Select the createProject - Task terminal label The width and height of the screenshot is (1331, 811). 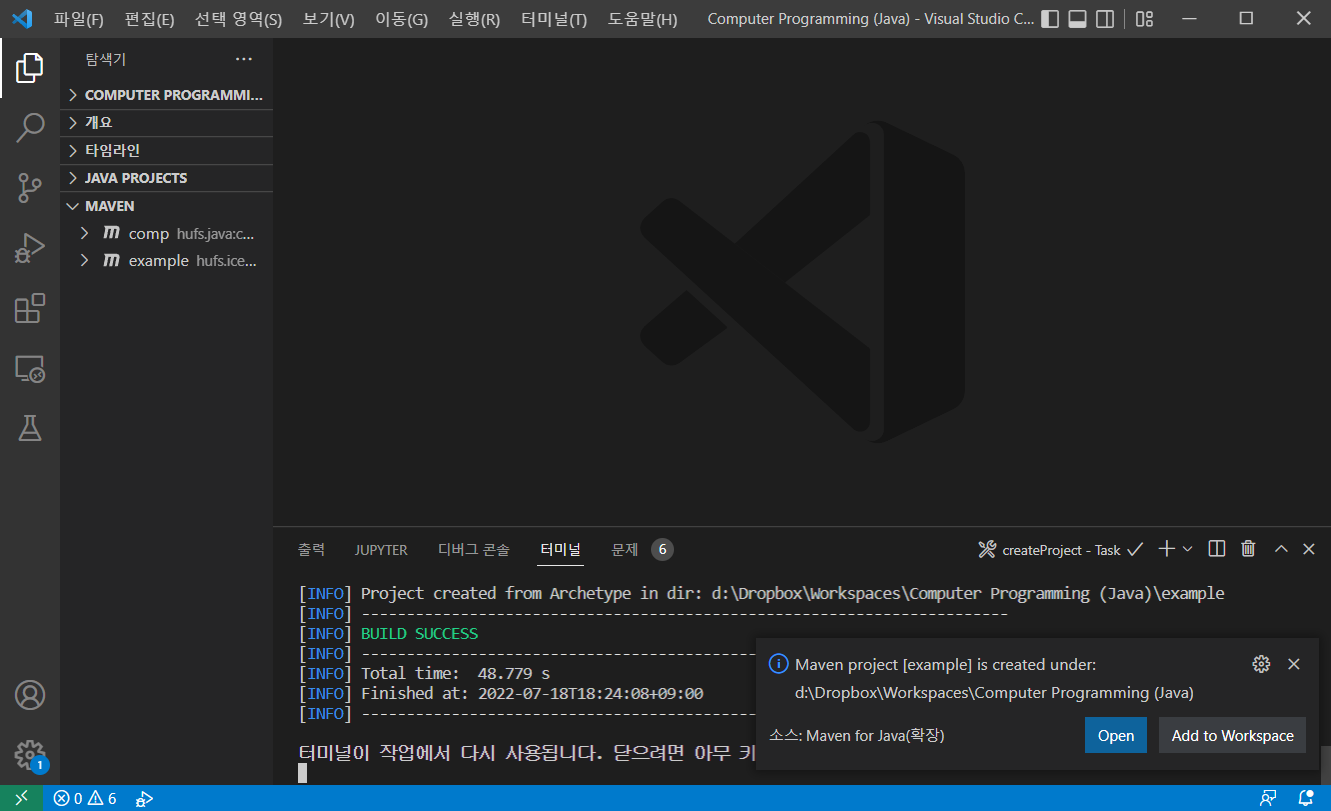(x=1060, y=550)
